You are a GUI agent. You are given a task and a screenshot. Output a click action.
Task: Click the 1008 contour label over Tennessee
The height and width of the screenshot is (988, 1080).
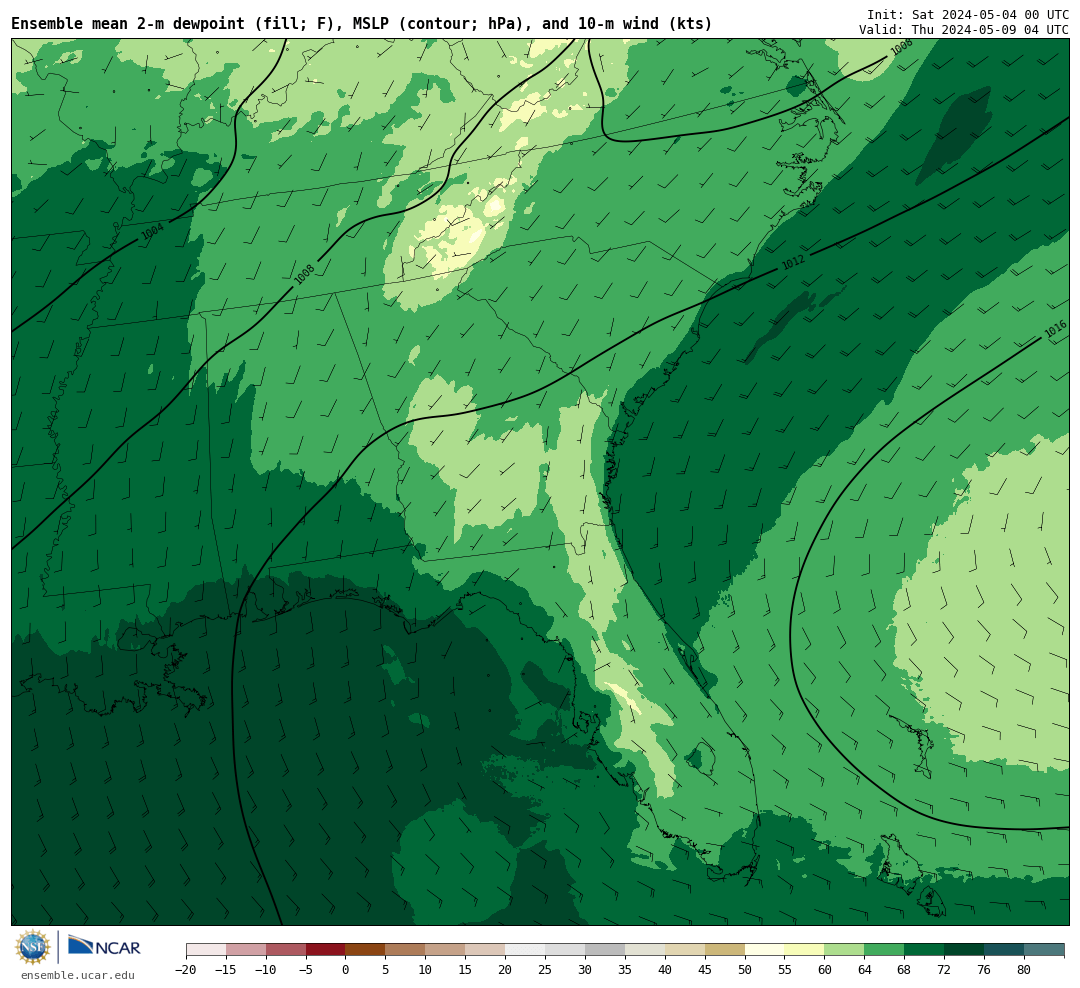pos(304,275)
